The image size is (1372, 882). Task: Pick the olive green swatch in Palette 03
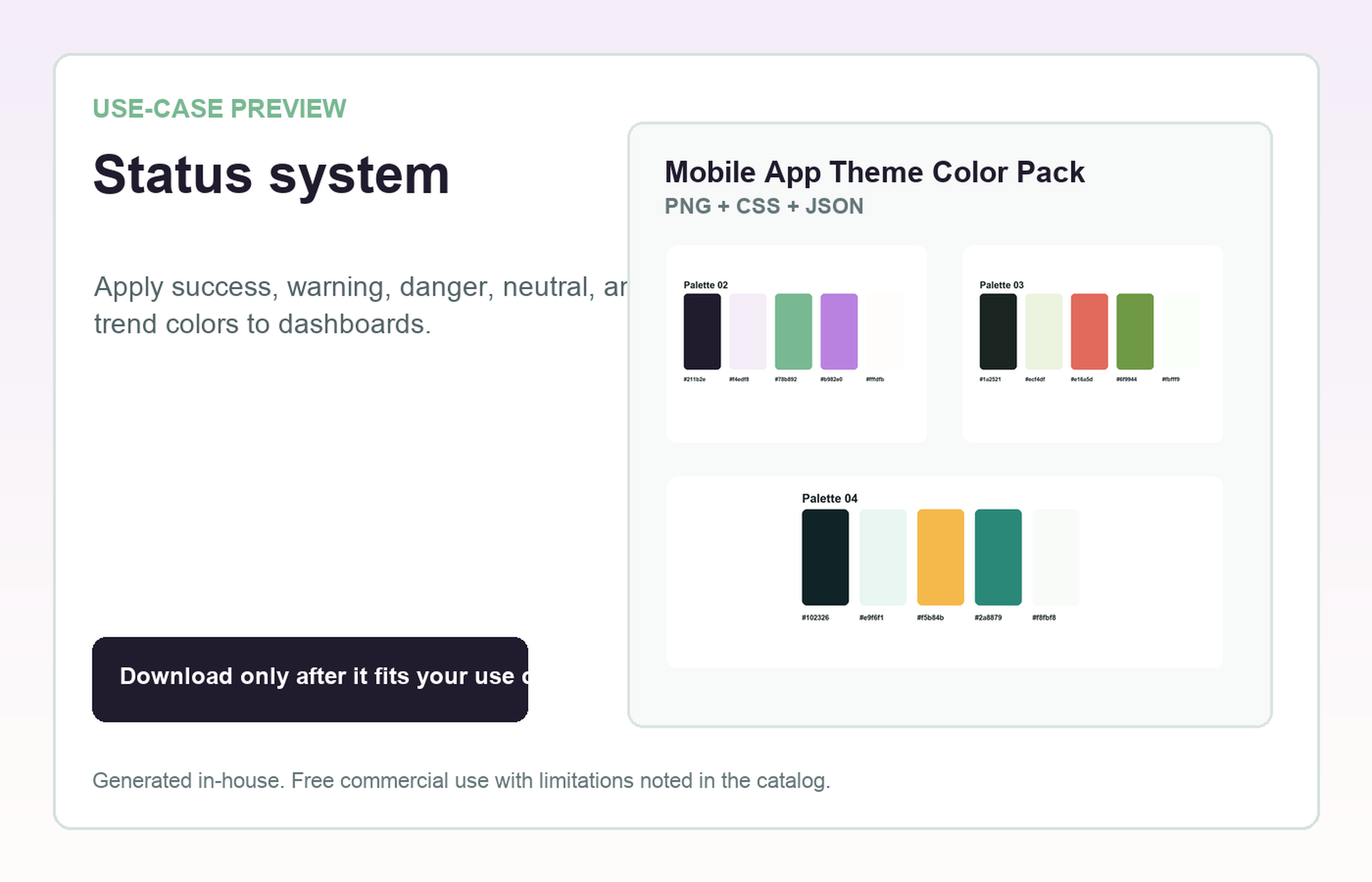tap(1135, 332)
